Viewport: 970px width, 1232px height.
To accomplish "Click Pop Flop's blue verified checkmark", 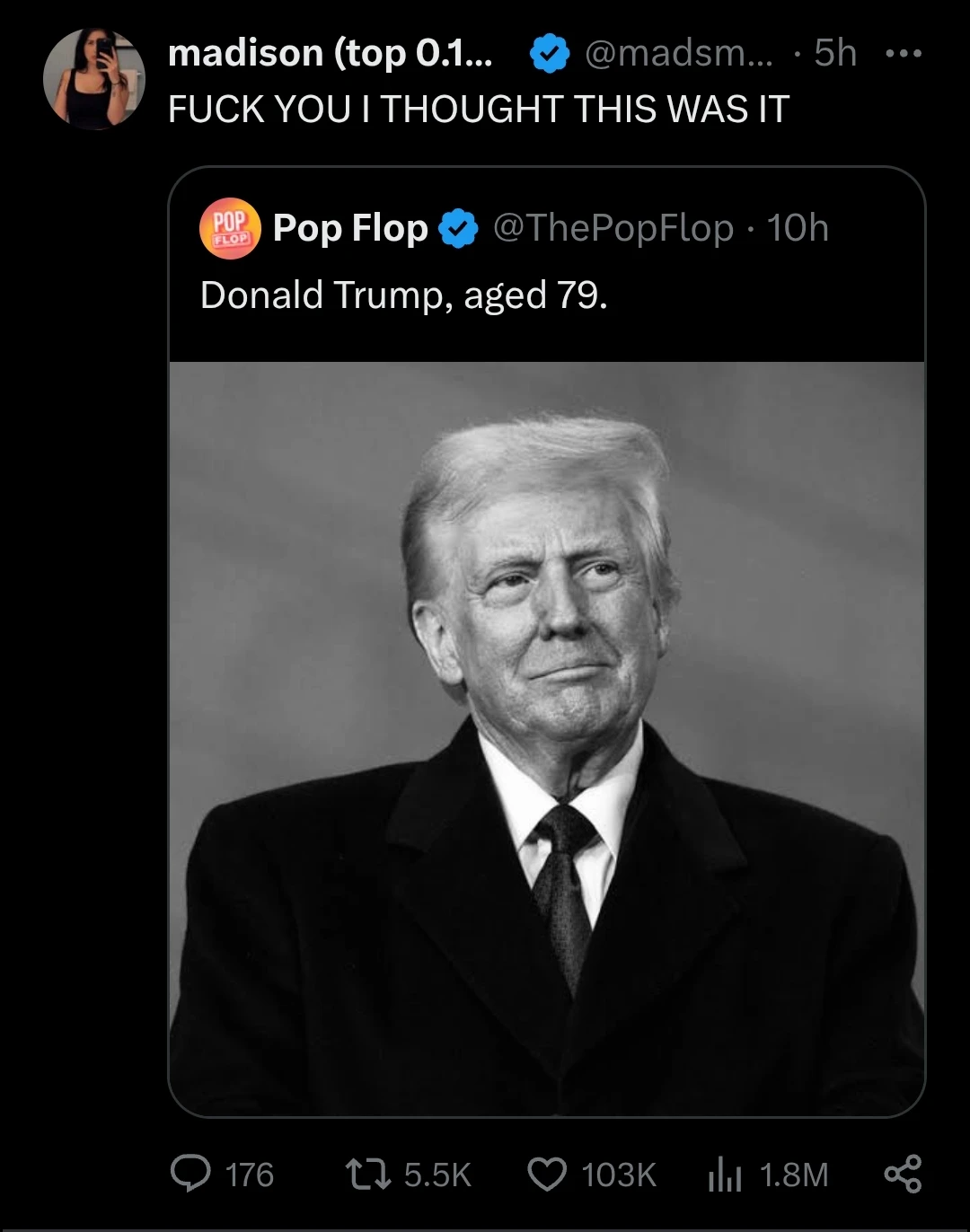I will (x=459, y=230).
